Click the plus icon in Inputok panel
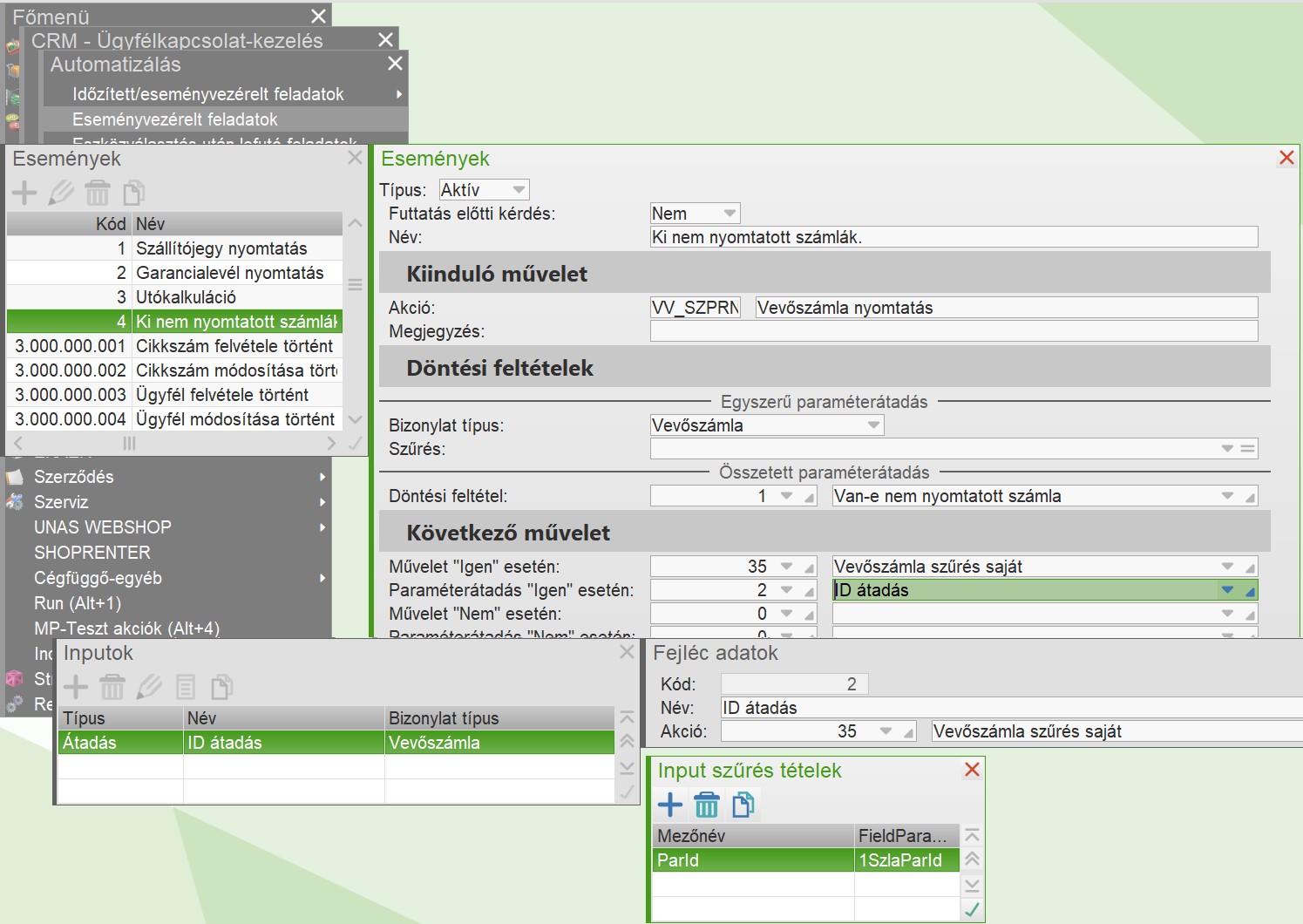This screenshot has height=924, width=1303. click(x=76, y=687)
